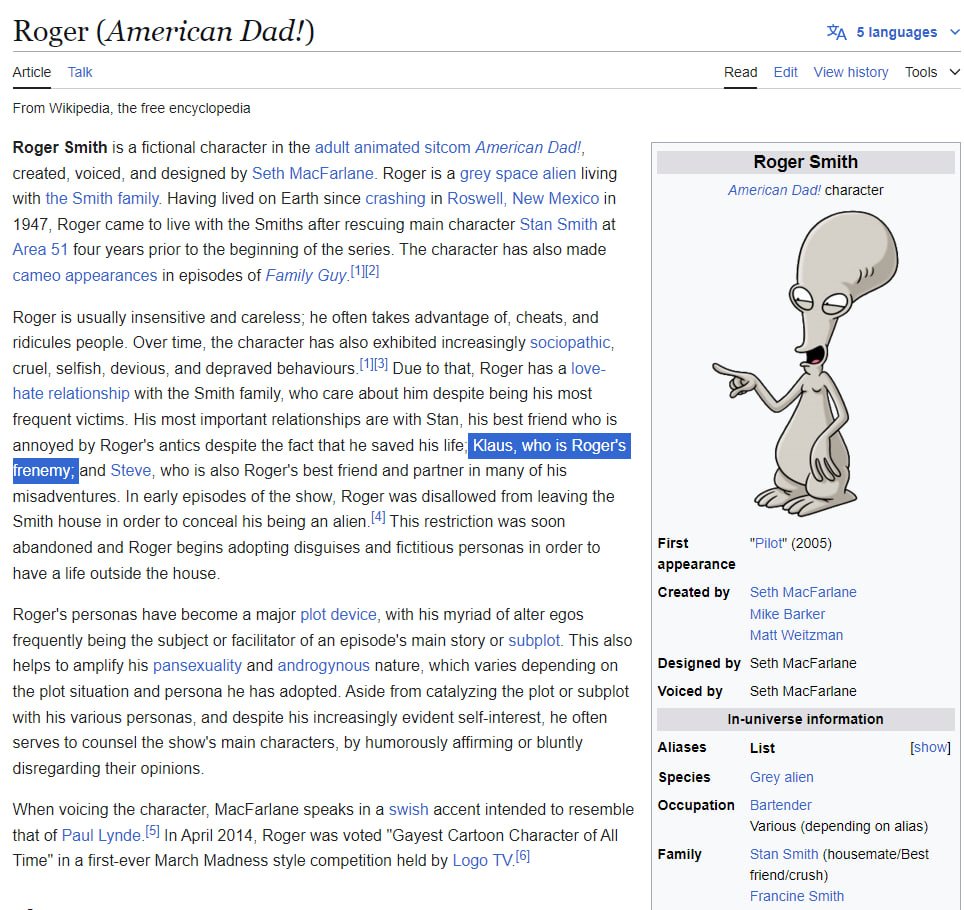Open the American Dad! link in intro
The height and width of the screenshot is (910, 964).
pos(529,148)
